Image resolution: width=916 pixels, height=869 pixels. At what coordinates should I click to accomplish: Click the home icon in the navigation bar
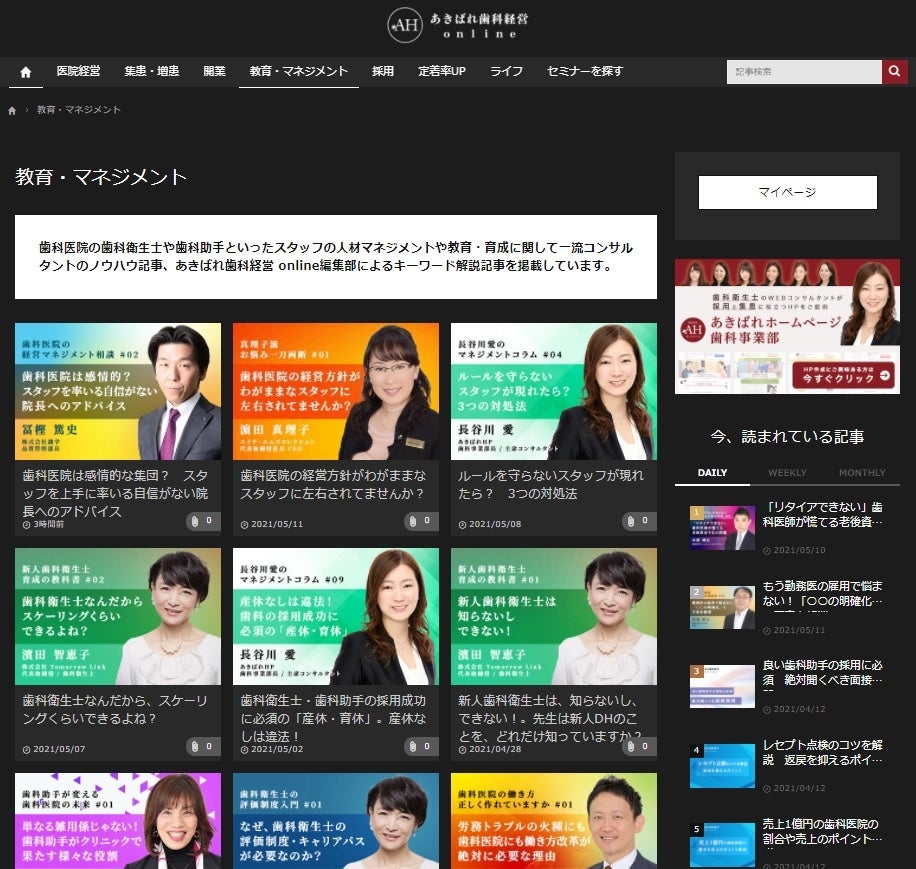point(25,71)
